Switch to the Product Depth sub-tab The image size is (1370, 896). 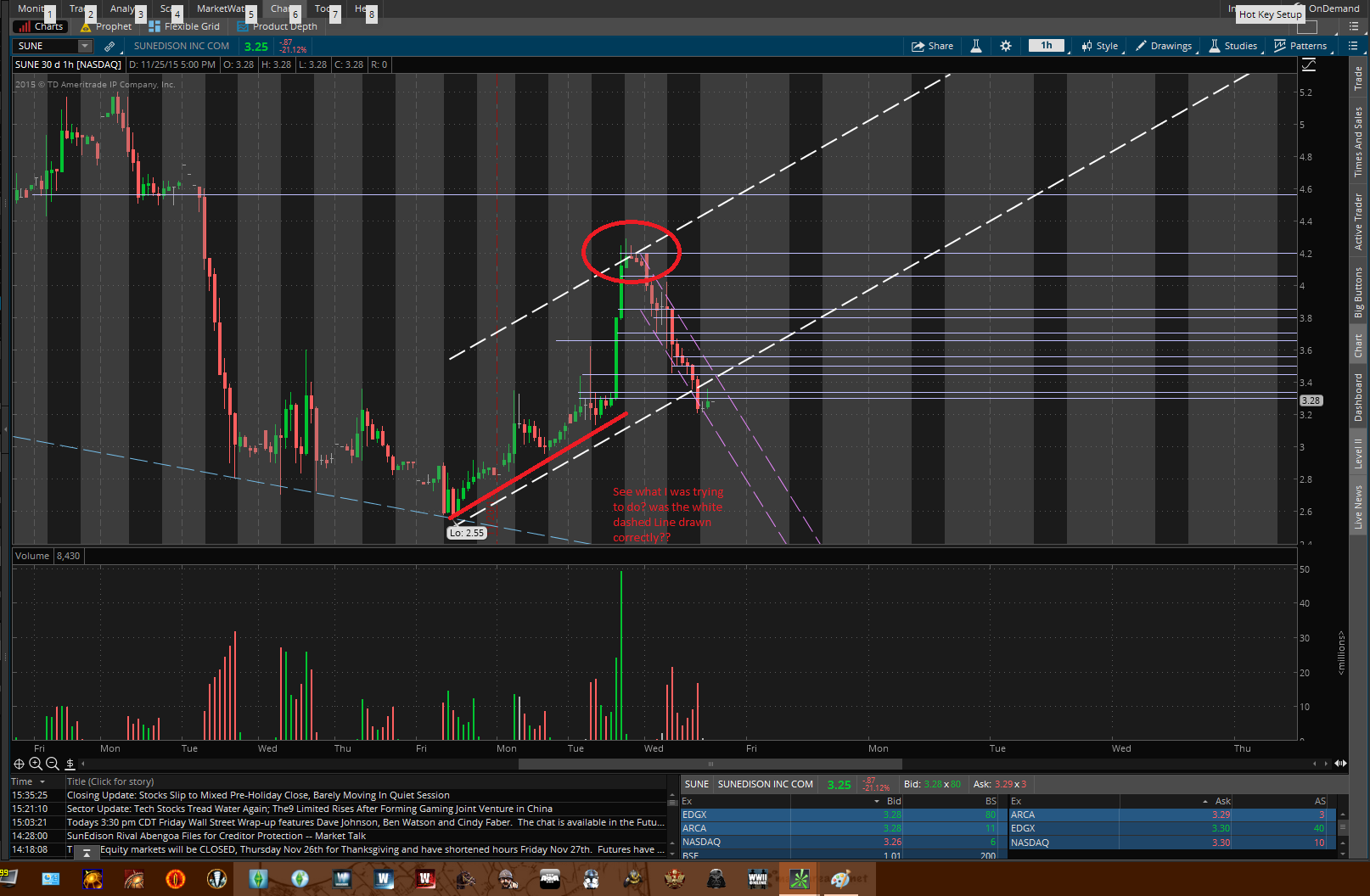278,26
